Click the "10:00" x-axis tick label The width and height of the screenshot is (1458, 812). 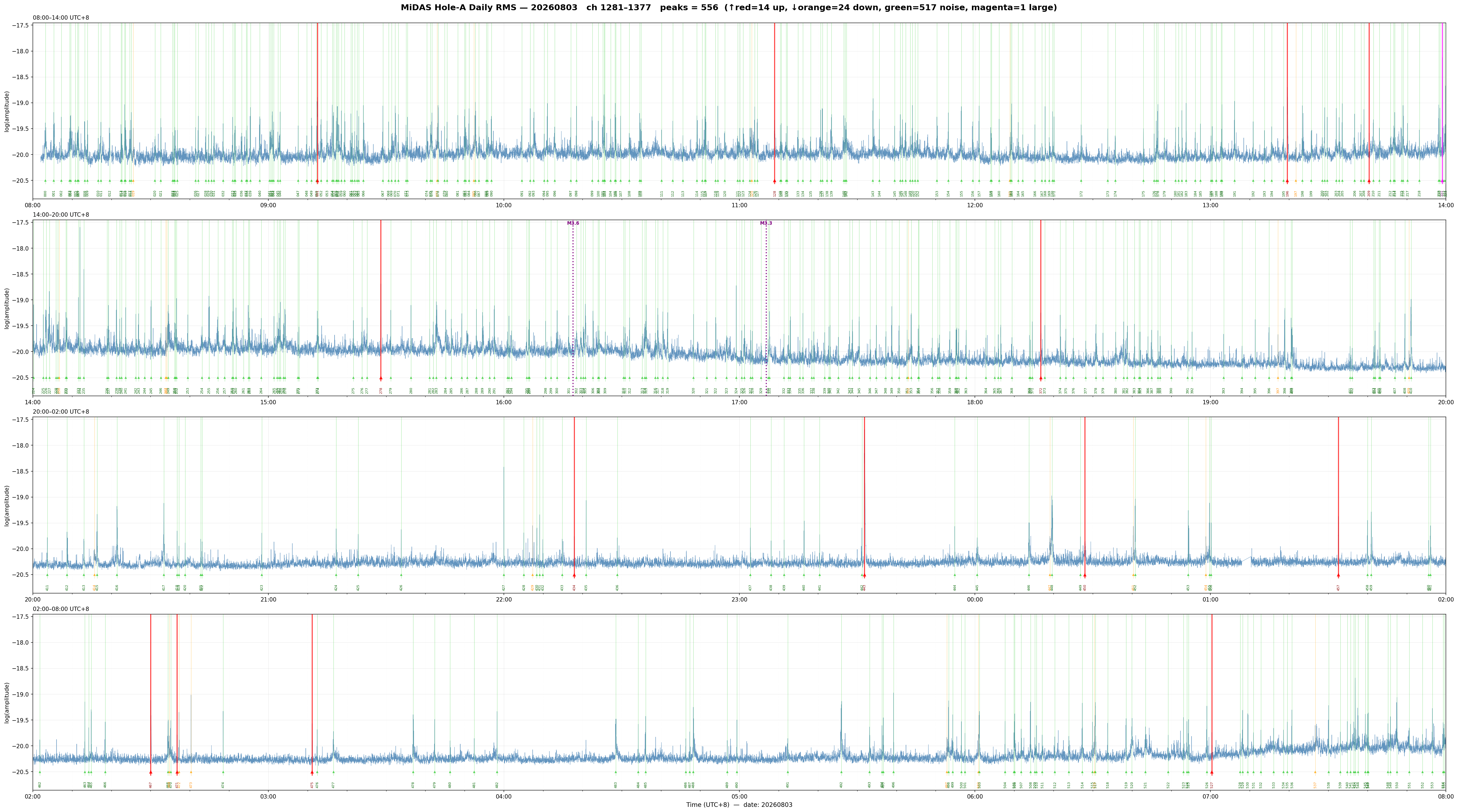pyautogui.click(x=504, y=205)
